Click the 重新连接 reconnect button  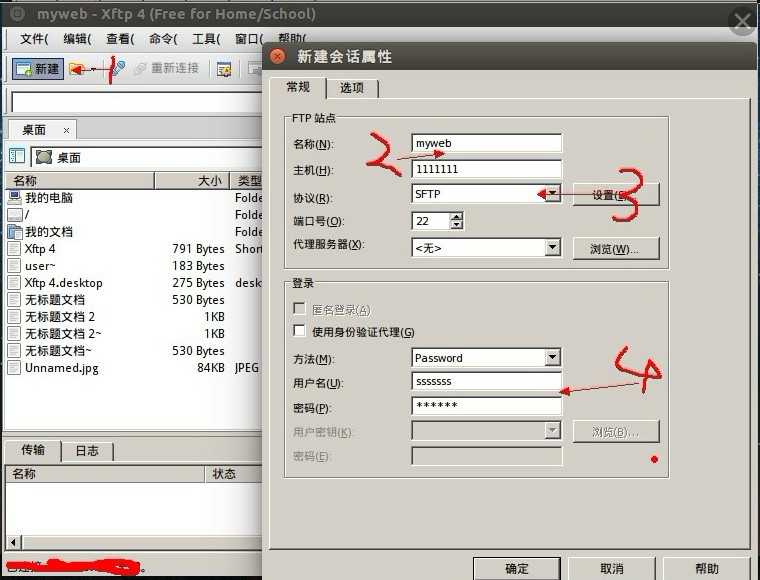click(x=167, y=68)
